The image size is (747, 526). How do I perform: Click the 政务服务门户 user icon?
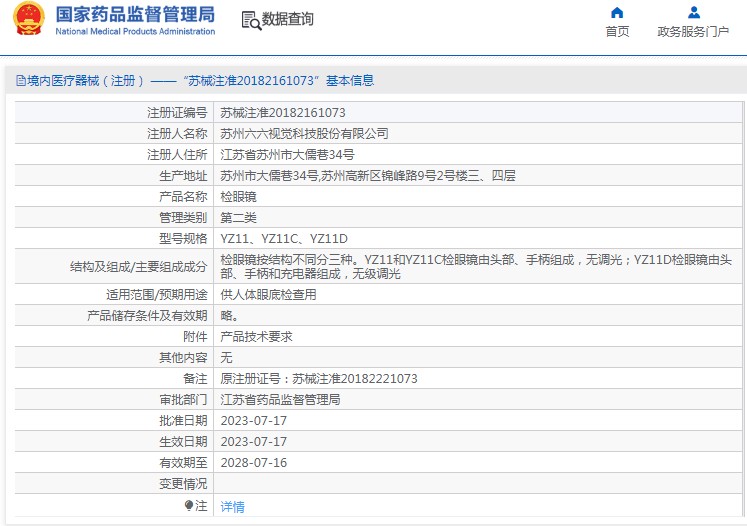[x=694, y=12]
